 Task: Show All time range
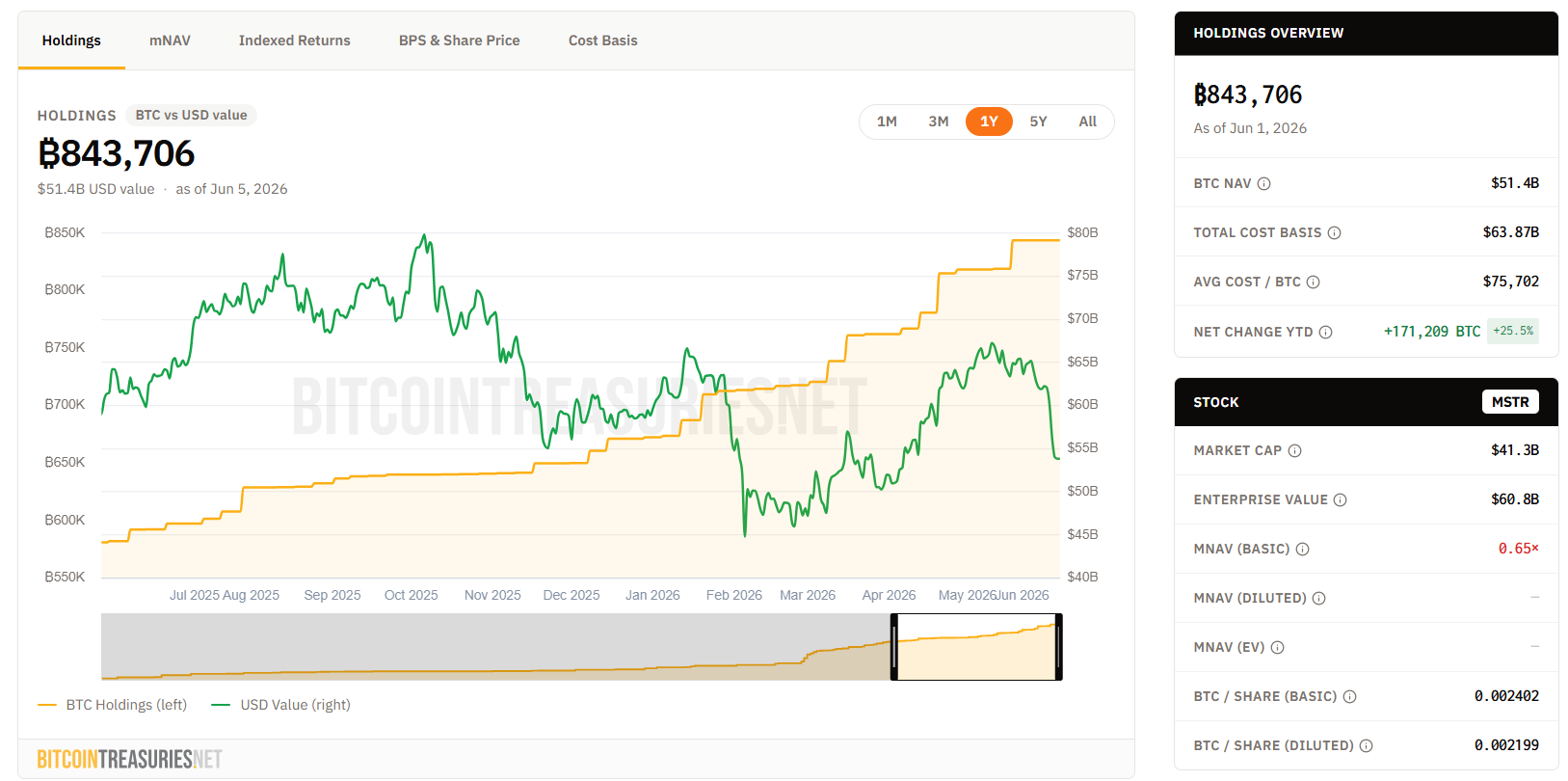(x=1088, y=121)
